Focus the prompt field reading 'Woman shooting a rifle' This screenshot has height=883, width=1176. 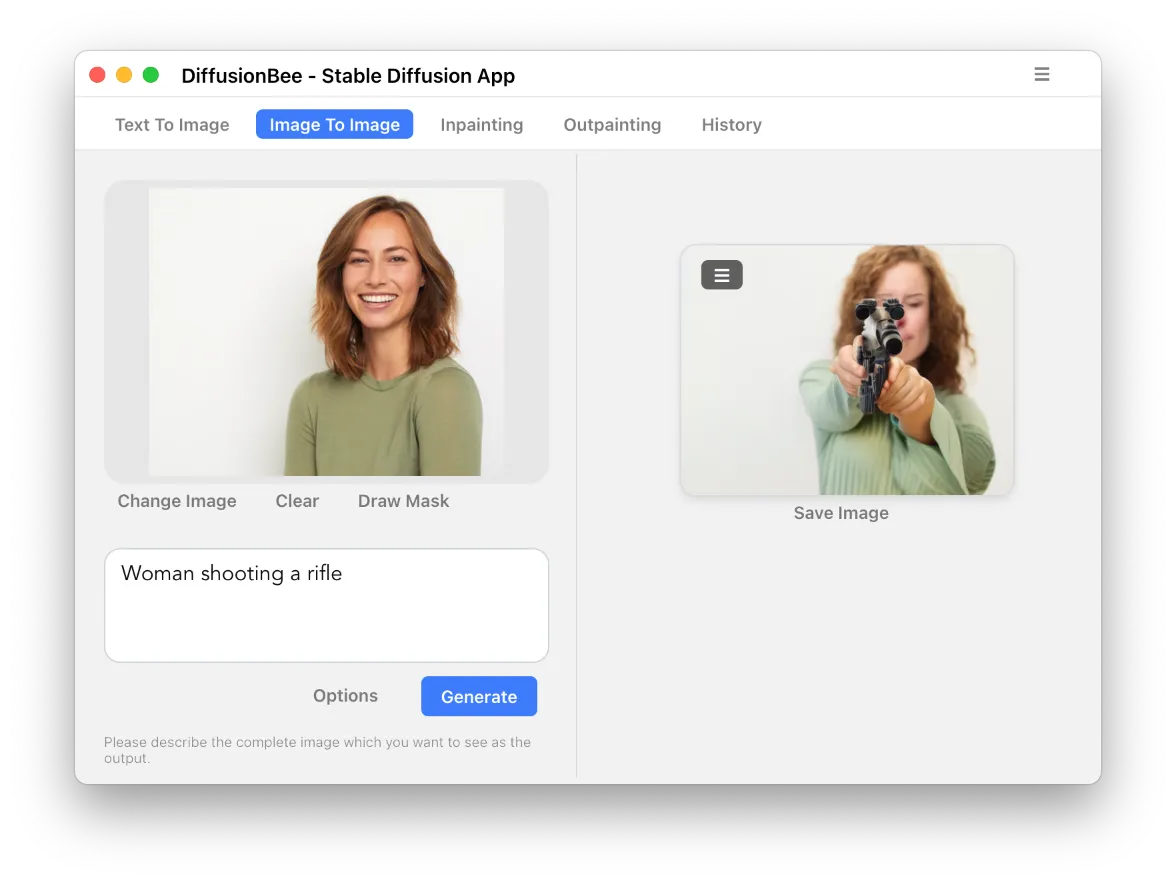pos(326,605)
